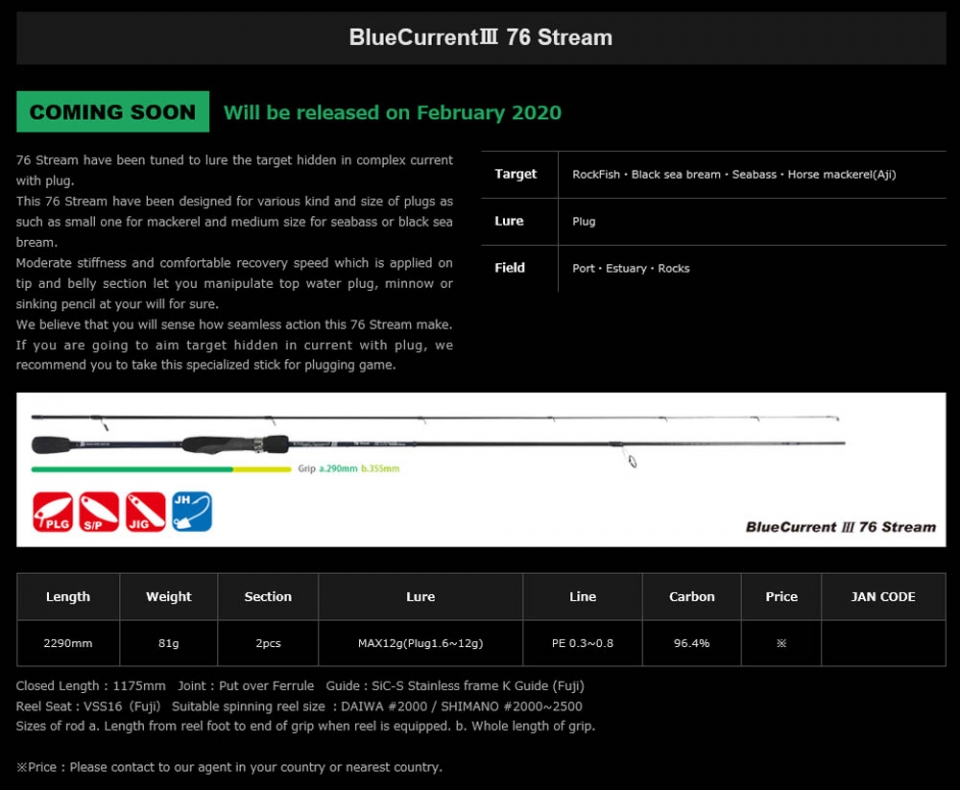Click the '2290mm' length cell
Viewport: 960px width, 790px height.
click(68, 643)
